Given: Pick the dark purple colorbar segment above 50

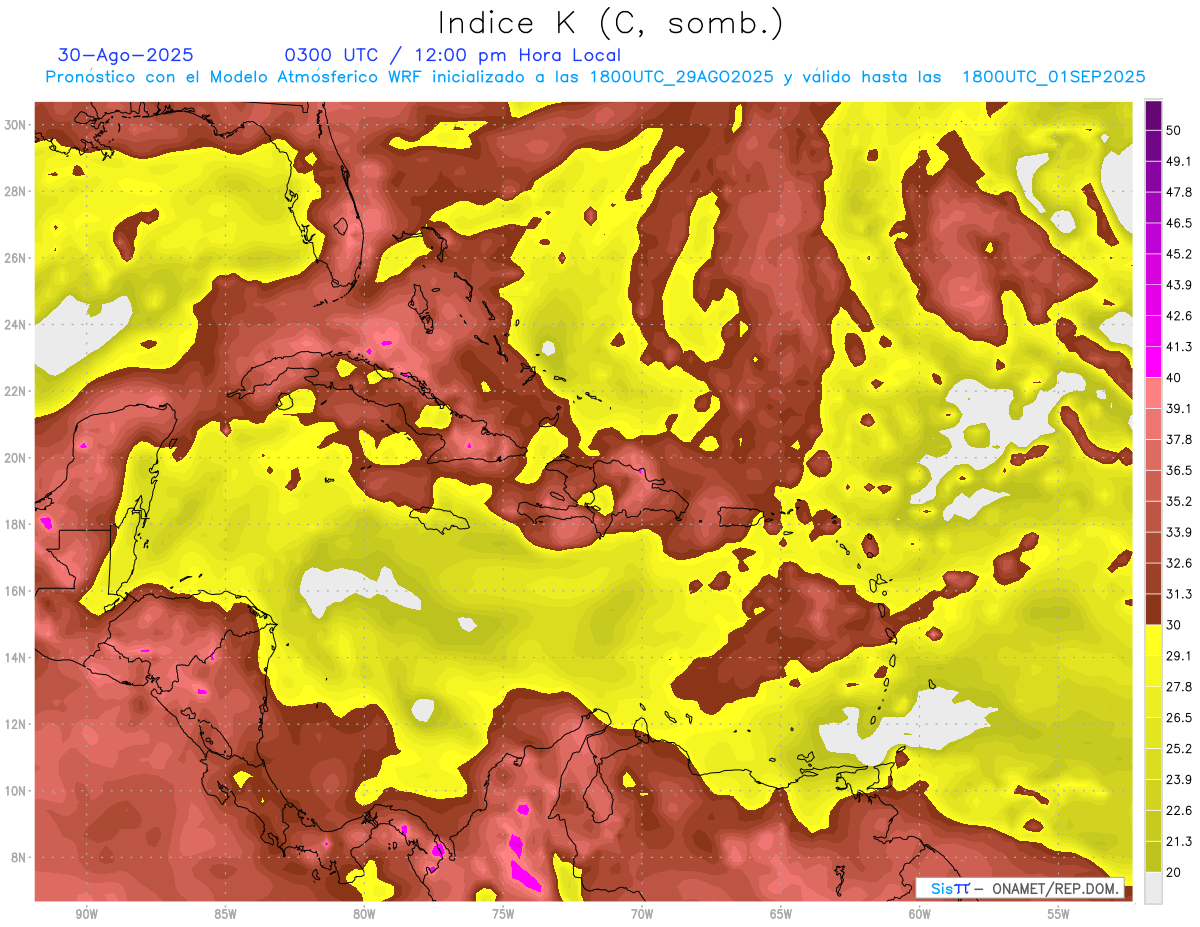Looking at the screenshot, I should pyautogui.click(x=1153, y=115).
